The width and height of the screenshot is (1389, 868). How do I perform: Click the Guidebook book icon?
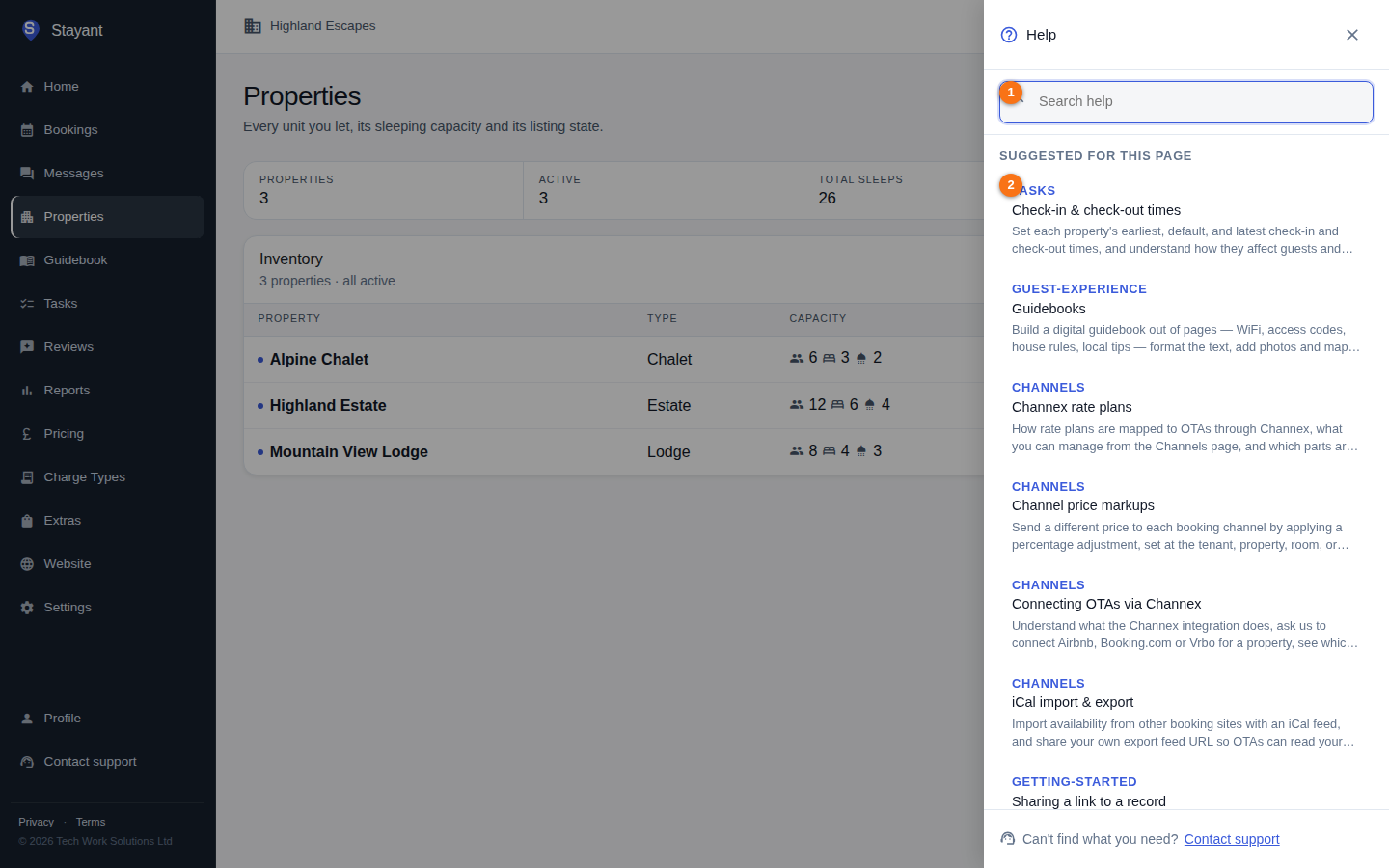click(27, 260)
